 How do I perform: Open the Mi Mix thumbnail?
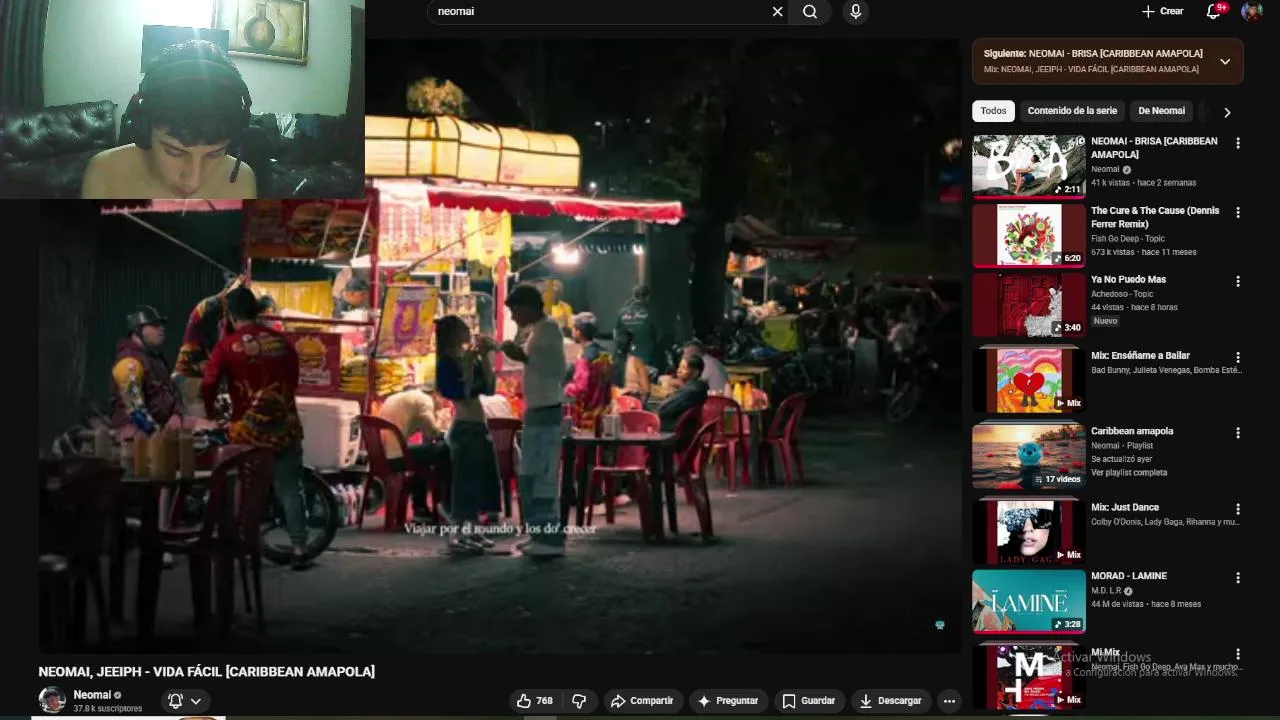coord(1028,676)
